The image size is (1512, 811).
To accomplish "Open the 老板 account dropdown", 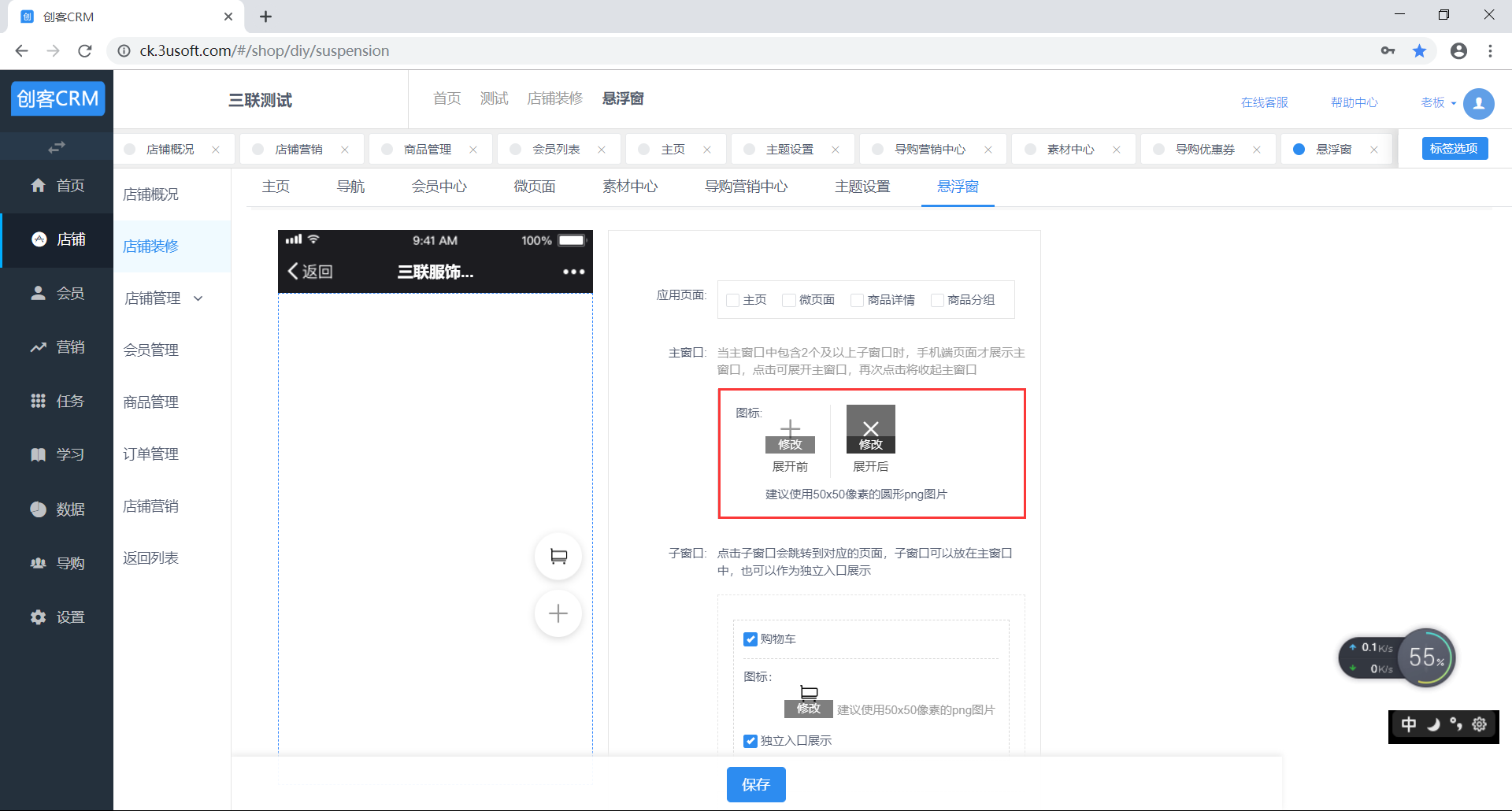I will point(1438,103).
